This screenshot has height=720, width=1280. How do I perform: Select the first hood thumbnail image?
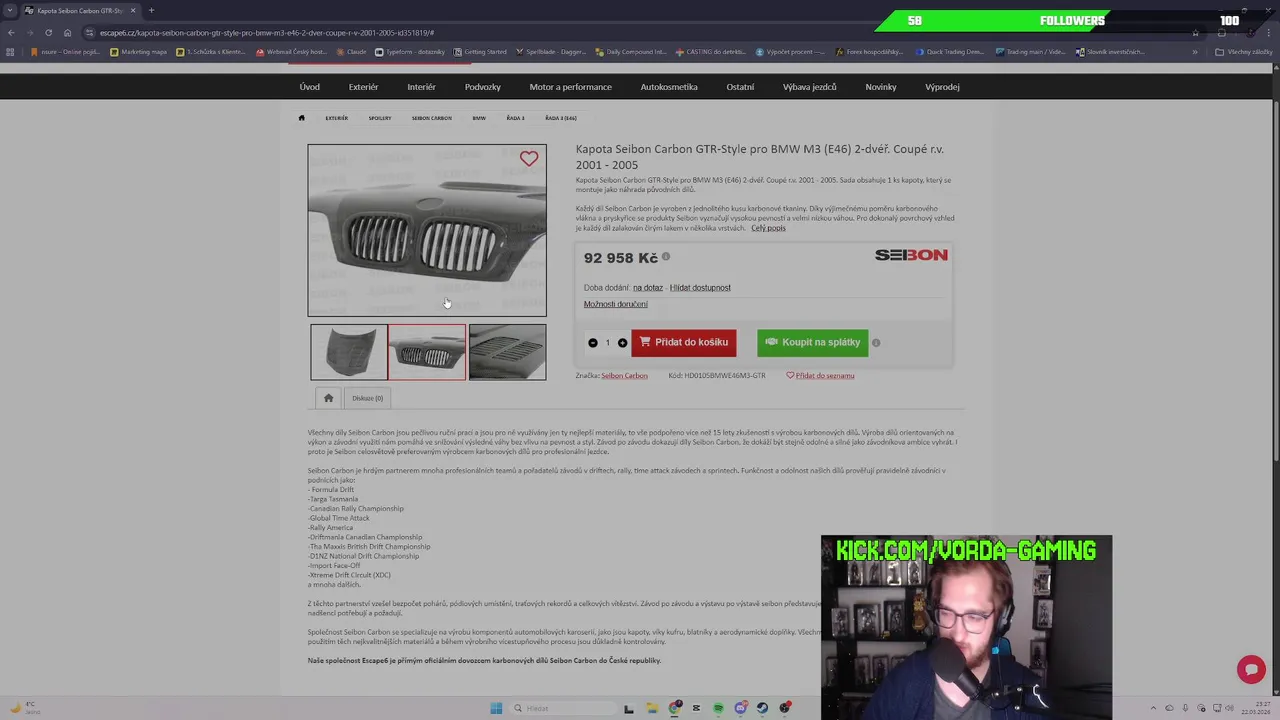coord(348,352)
